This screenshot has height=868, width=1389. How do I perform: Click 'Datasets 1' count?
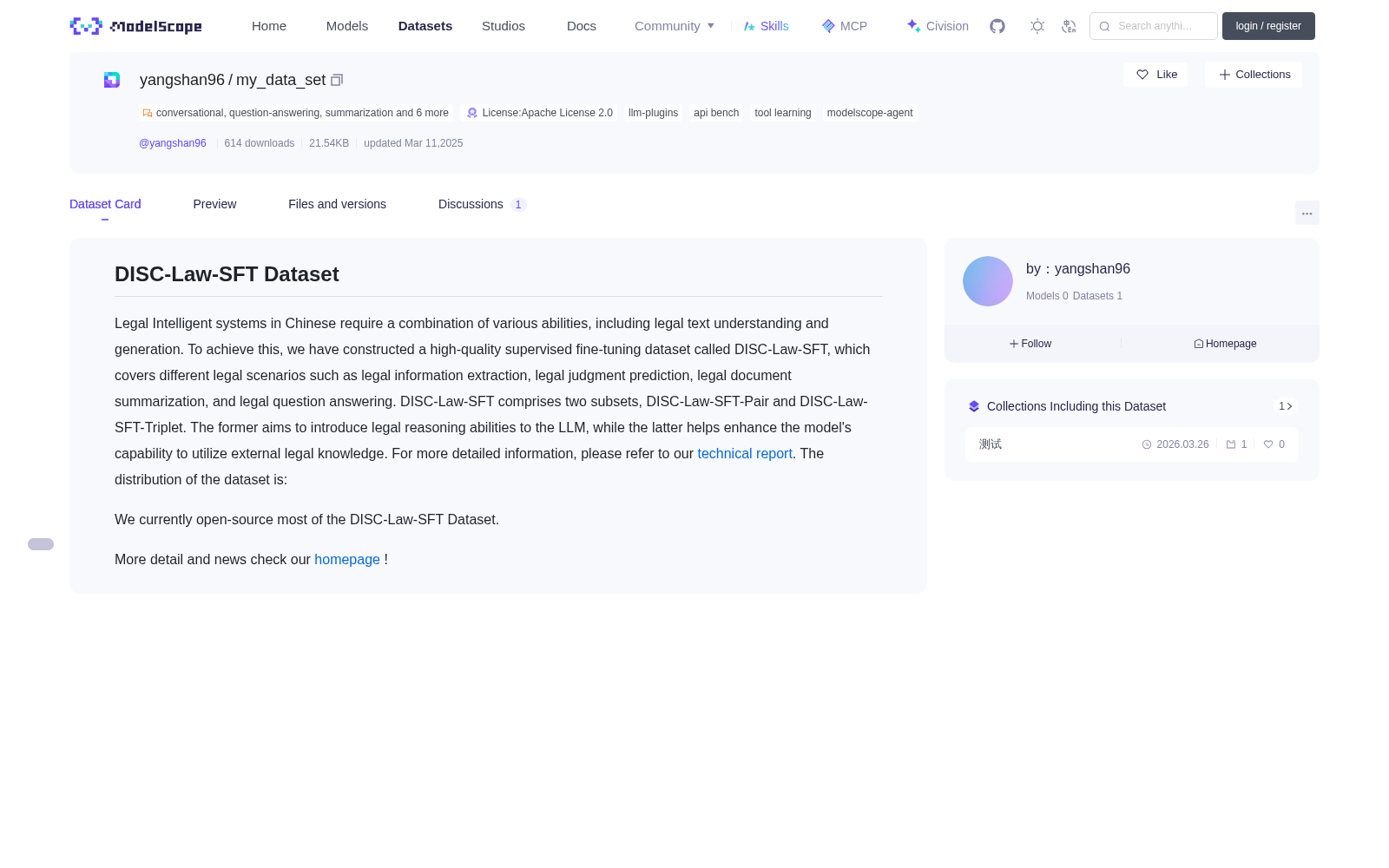[x=1097, y=296]
